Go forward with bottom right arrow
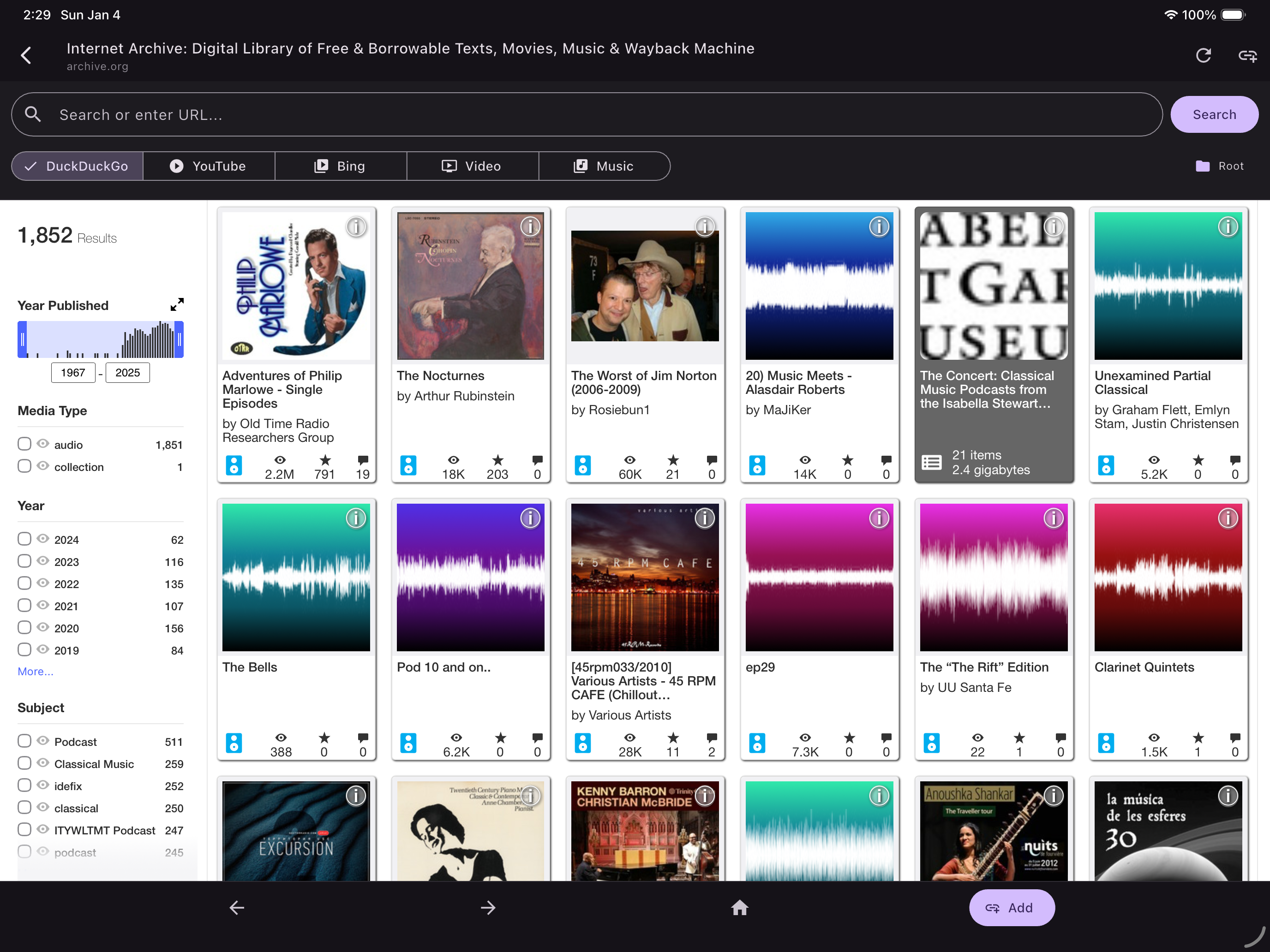The width and height of the screenshot is (1270, 952). (x=488, y=907)
